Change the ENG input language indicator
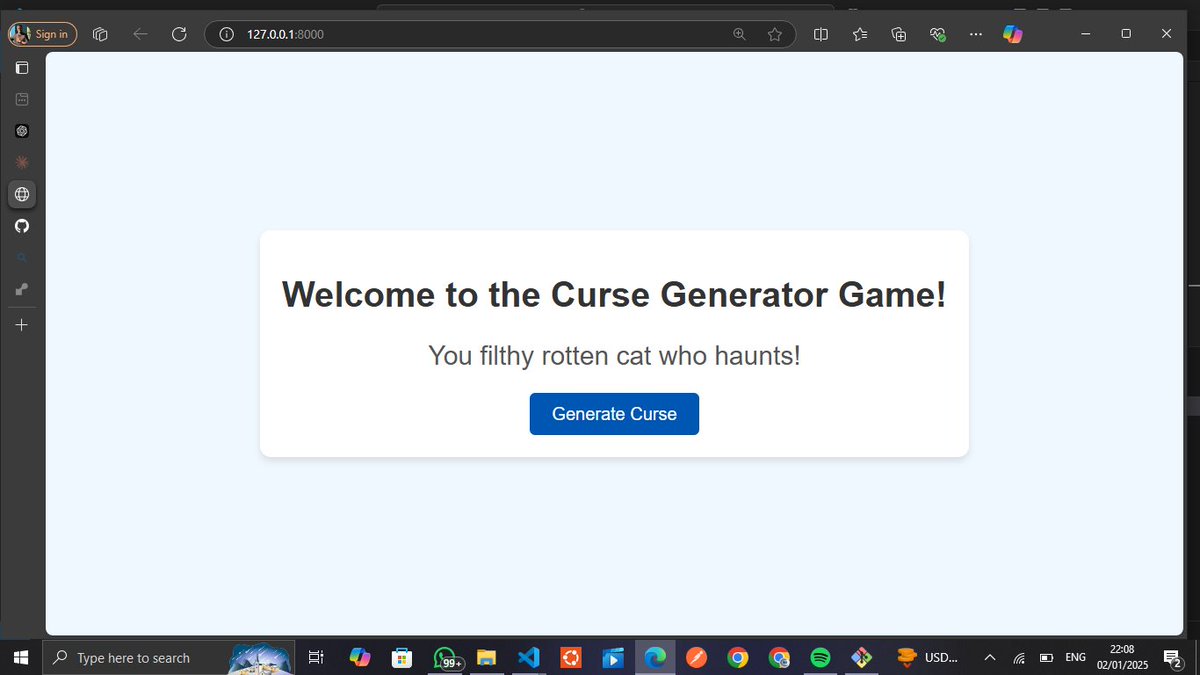 coord(1076,658)
